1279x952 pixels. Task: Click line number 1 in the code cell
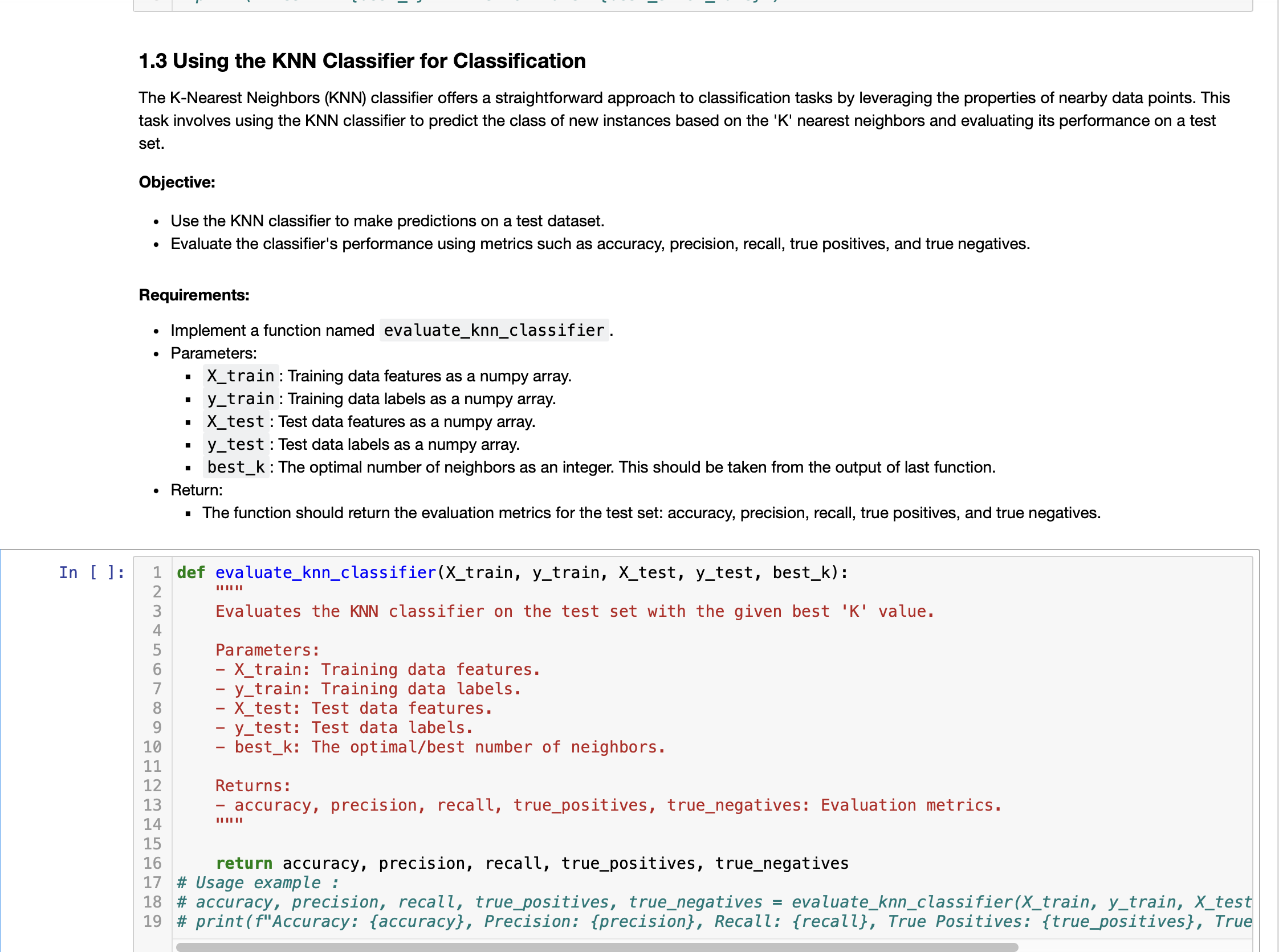[156, 572]
